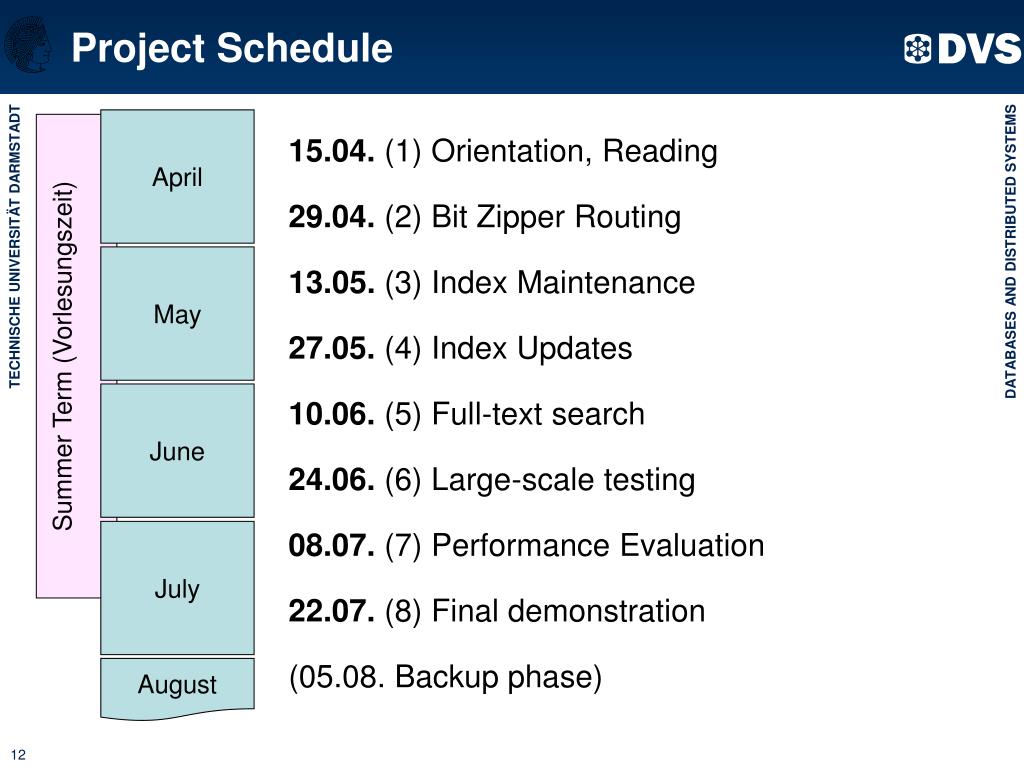The width and height of the screenshot is (1024, 768).
Task: Click the Project Schedule title
Action: 232,48
